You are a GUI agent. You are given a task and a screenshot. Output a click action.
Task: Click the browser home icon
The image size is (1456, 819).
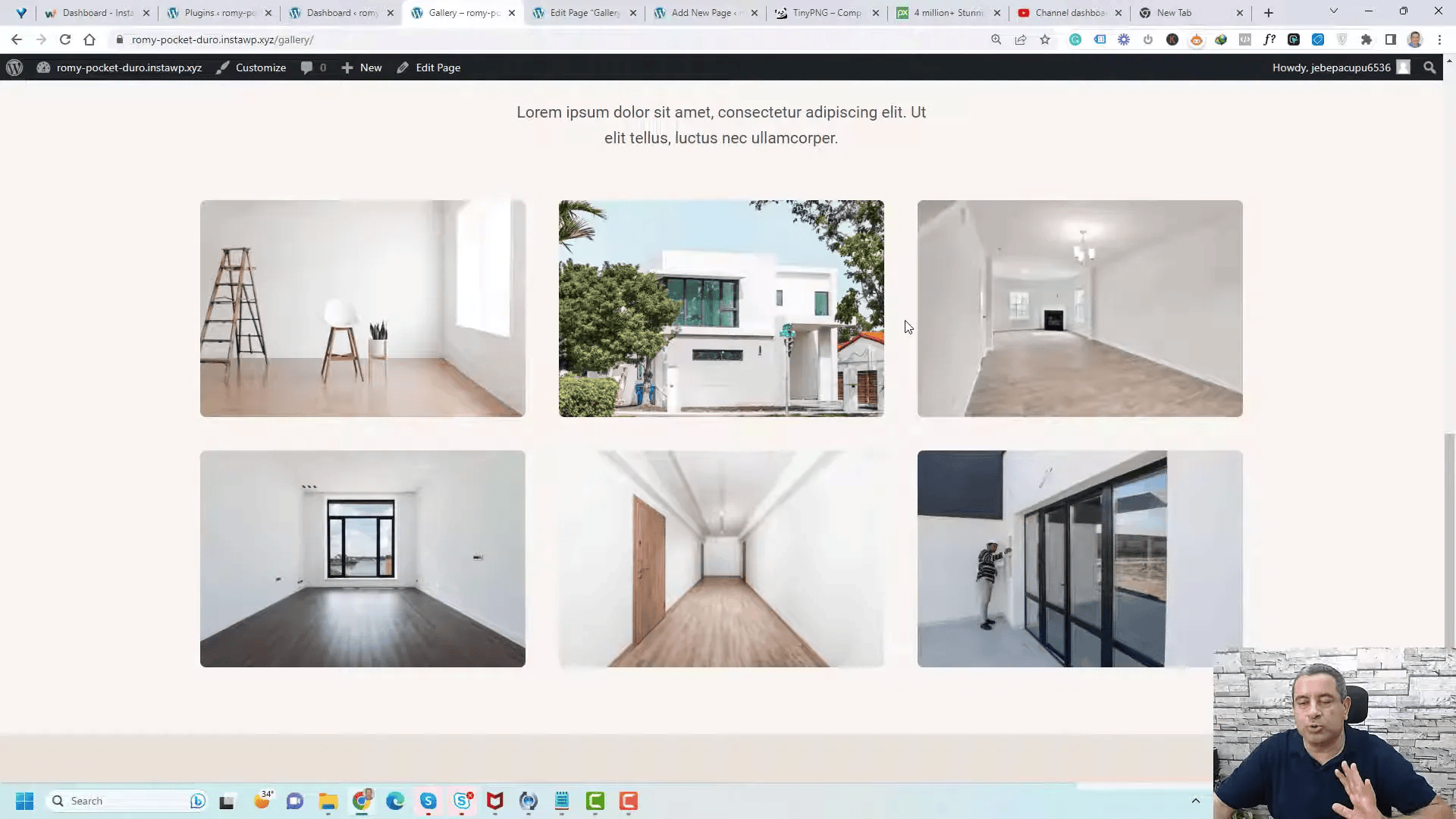coord(89,39)
